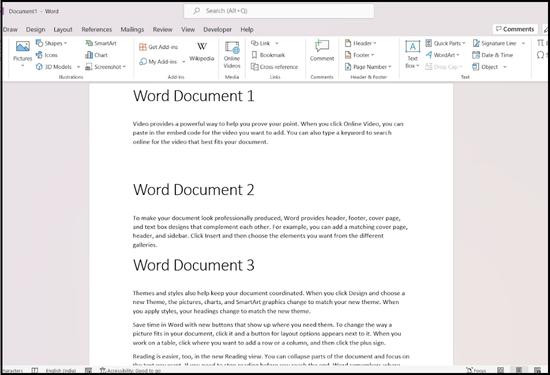Click the 'Word Document 1' heading
The width and height of the screenshot is (550, 375).
(194, 96)
